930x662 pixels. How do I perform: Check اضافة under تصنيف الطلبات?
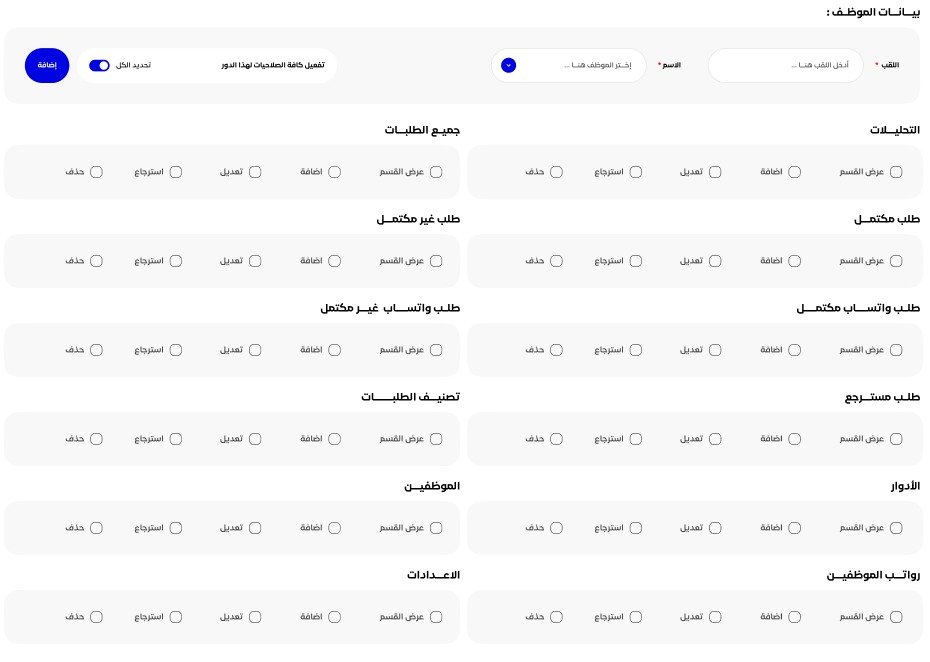335,439
